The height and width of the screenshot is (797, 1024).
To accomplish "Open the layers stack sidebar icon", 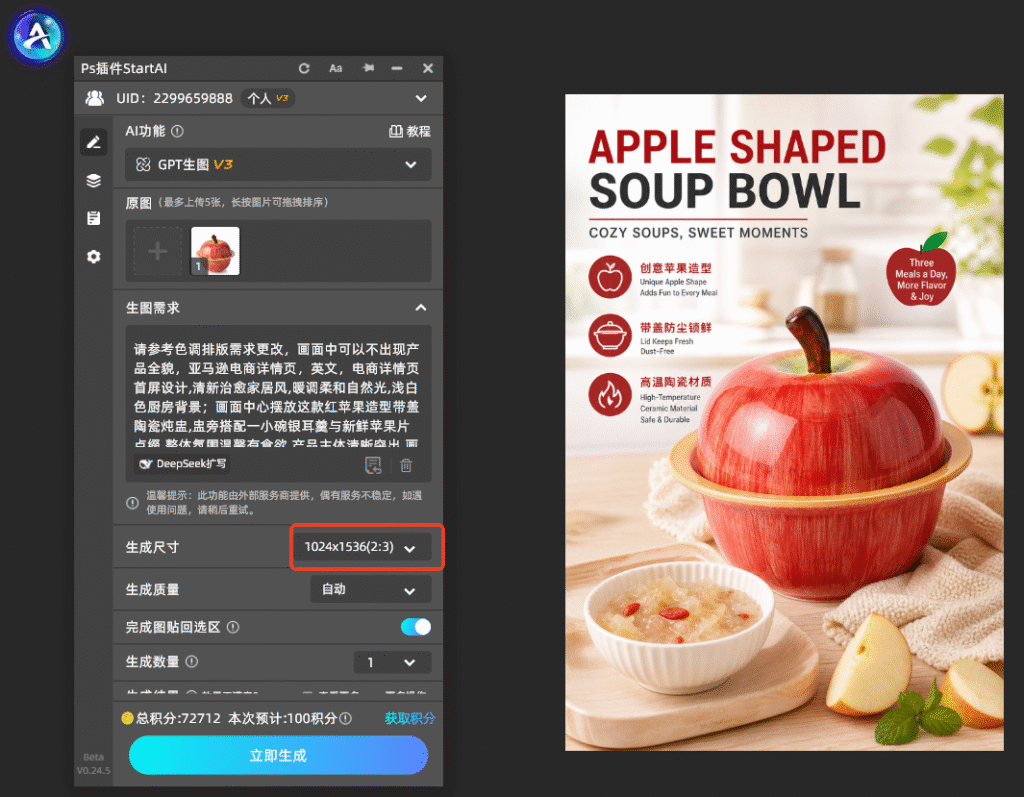I will pyautogui.click(x=93, y=180).
